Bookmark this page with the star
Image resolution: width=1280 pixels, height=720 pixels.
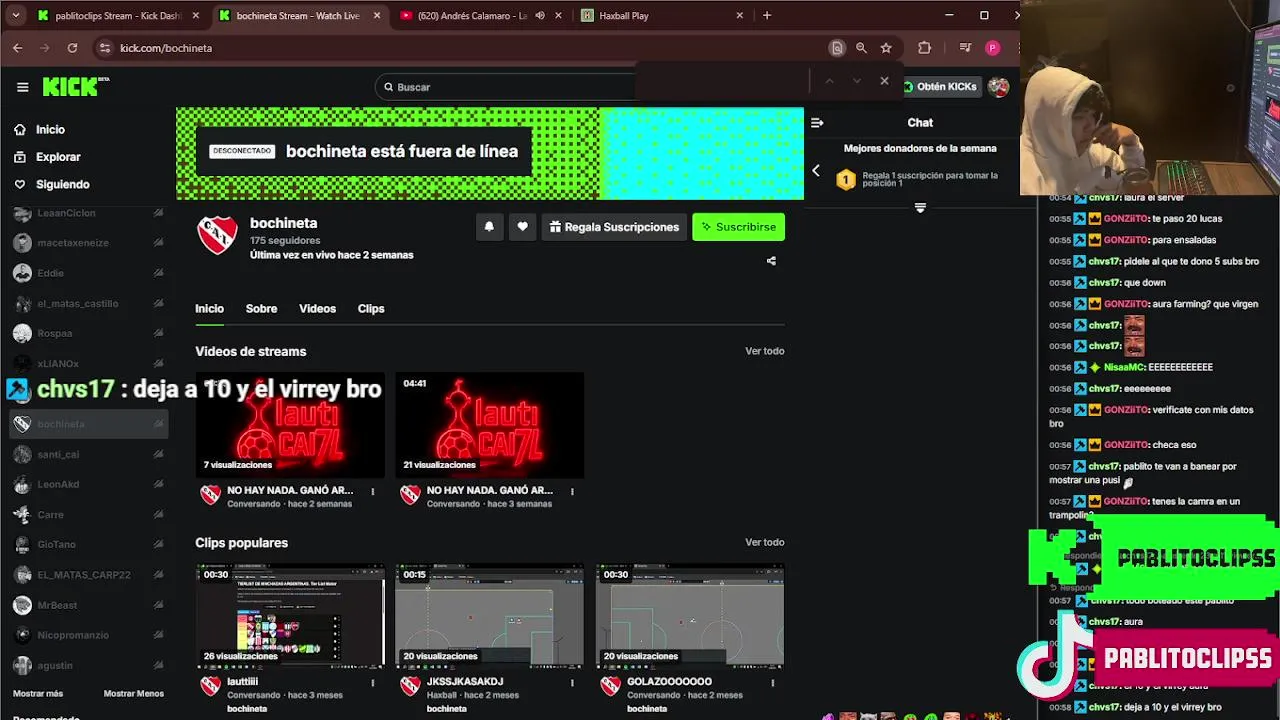(886, 48)
